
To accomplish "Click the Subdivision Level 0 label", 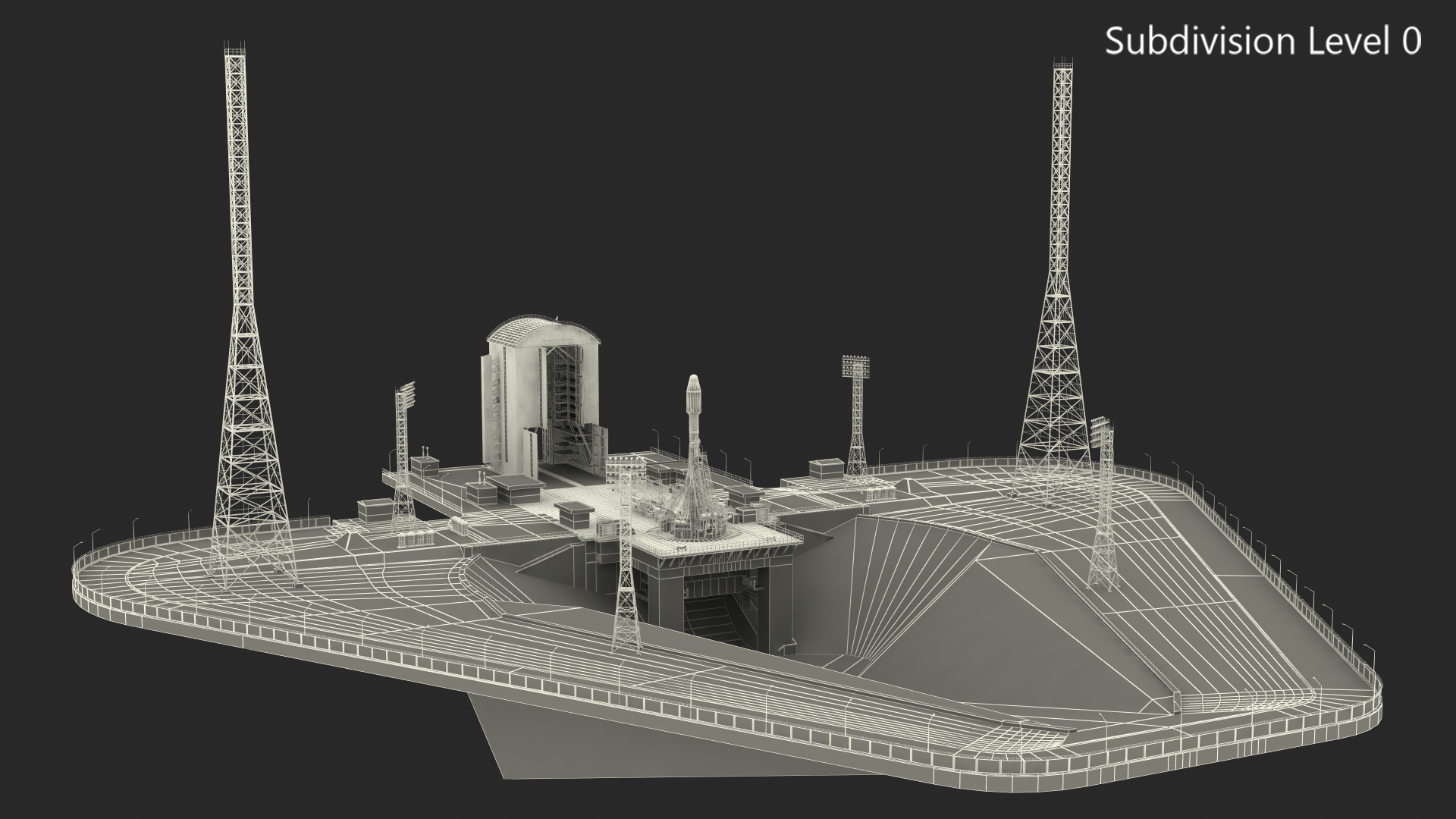I will (1262, 41).
